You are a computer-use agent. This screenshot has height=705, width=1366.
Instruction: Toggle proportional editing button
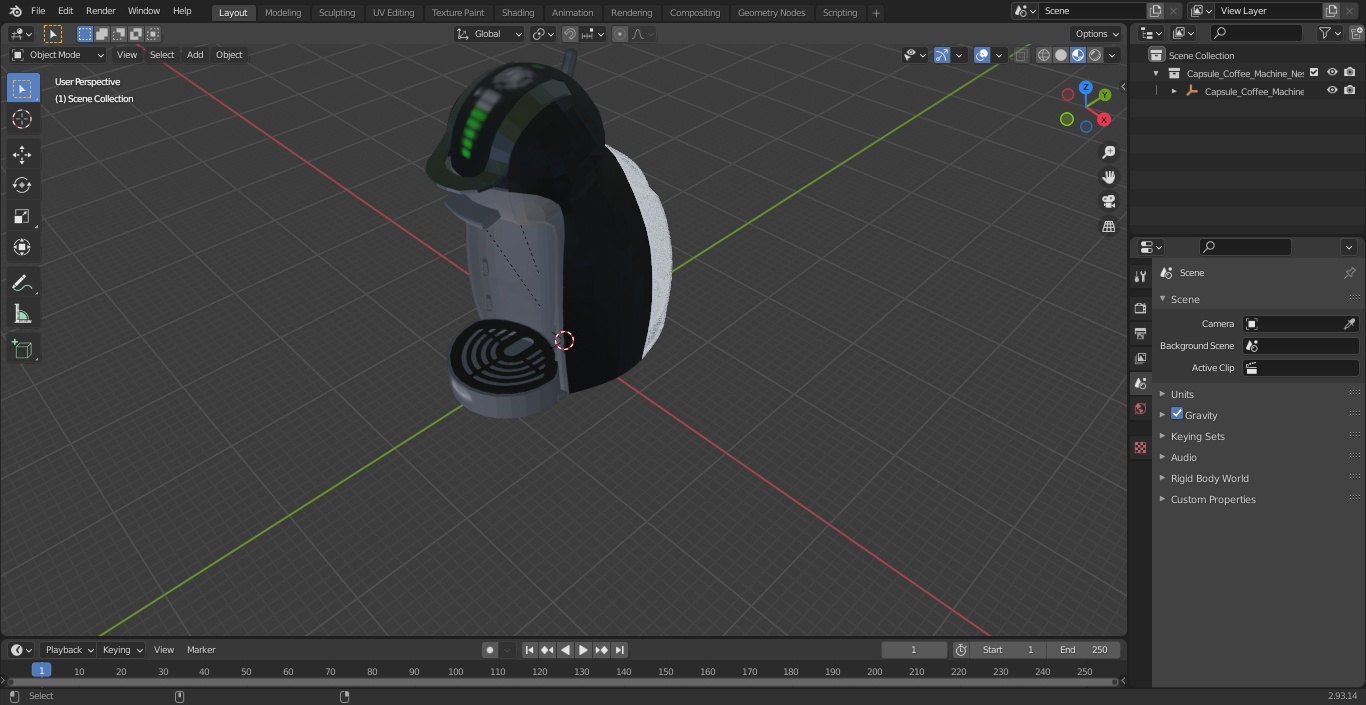pos(620,34)
